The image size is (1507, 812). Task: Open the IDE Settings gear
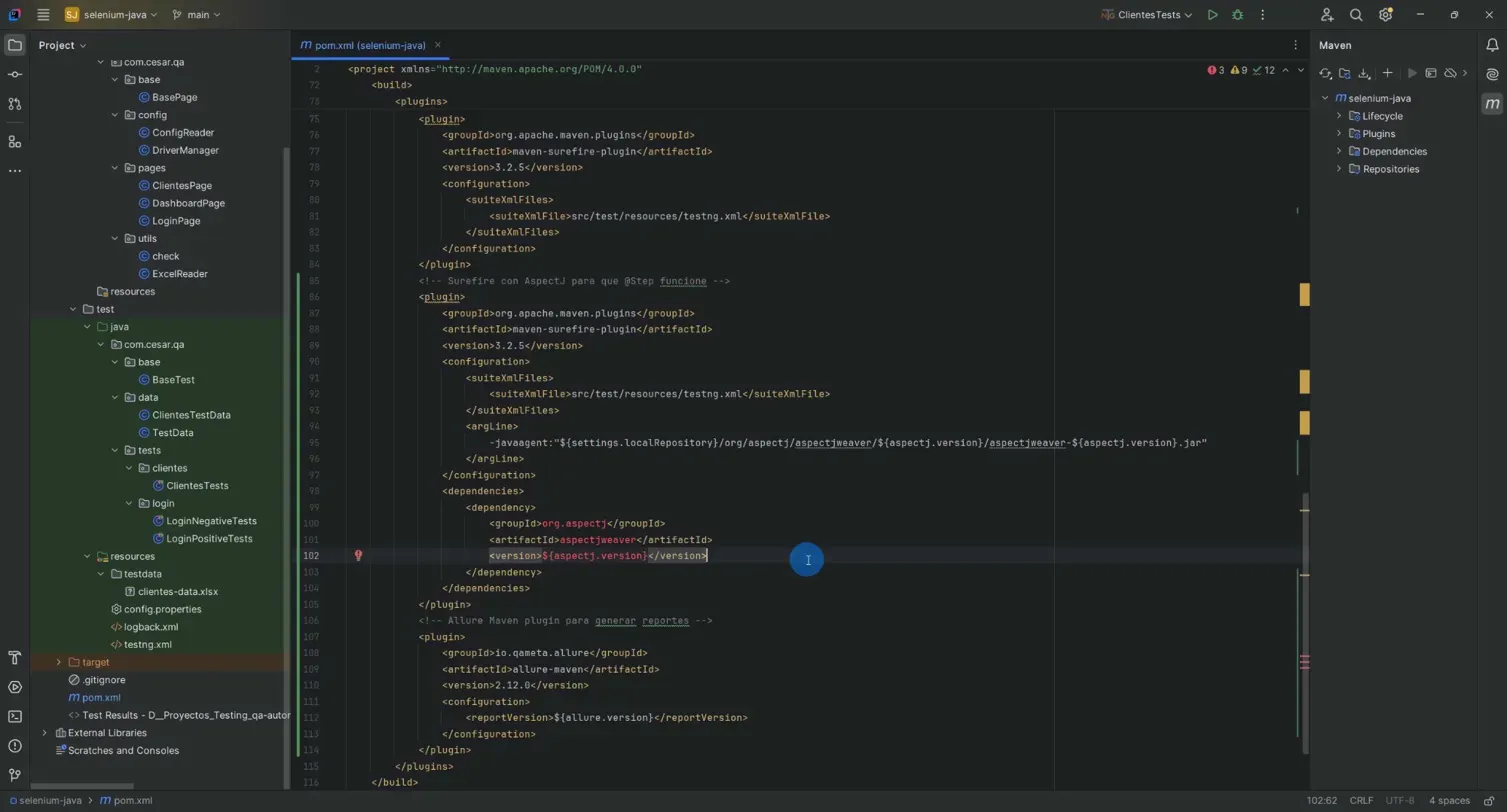[x=1385, y=14]
